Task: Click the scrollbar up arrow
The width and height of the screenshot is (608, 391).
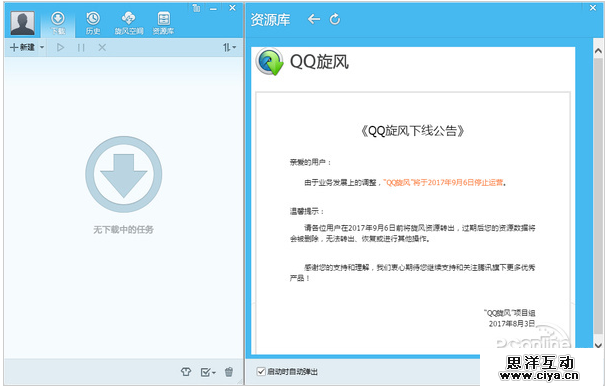Action: (598, 51)
